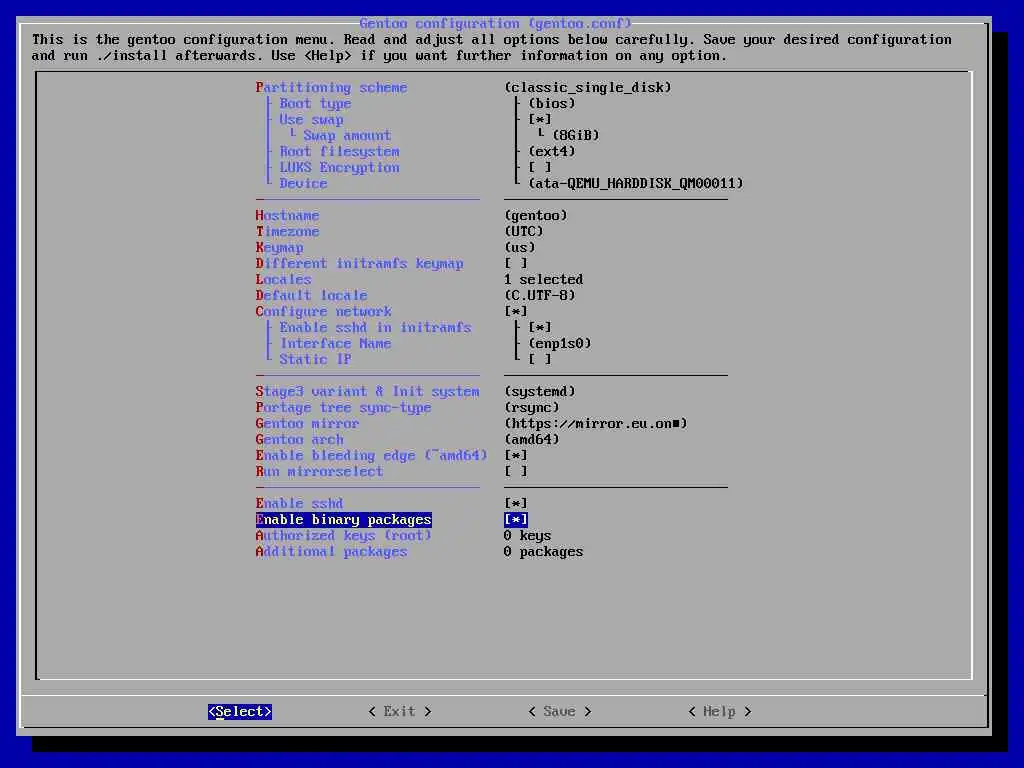Viewport: 1024px width, 768px height.
Task: Open the Boot type option
Action: (x=315, y=103)
